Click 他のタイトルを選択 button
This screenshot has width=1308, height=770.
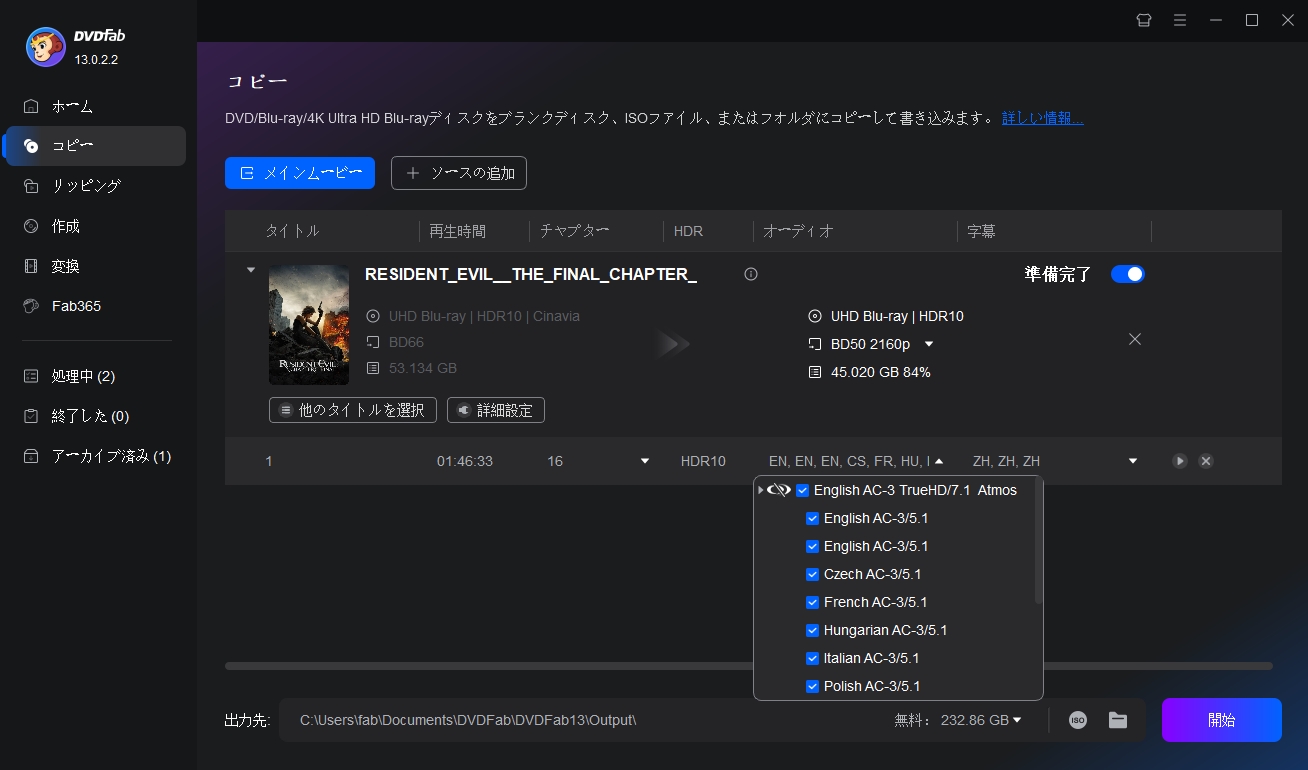pyautogui.click(x=353, y=410)
